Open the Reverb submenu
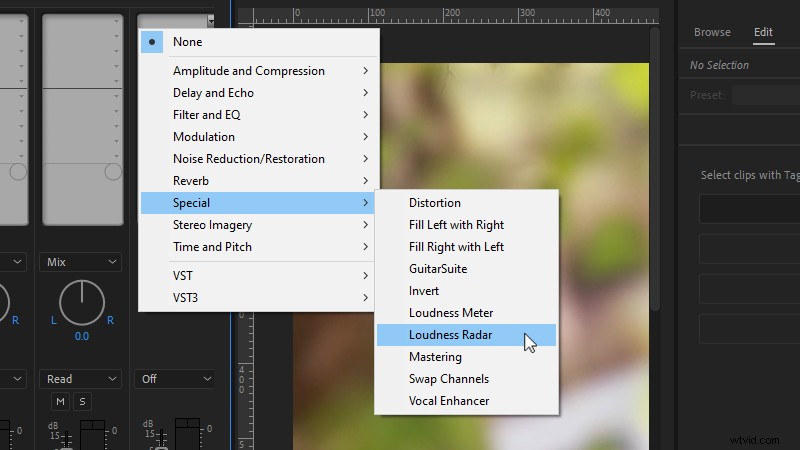Viewport: 800px width, 450px height. click(x=259, y=181)
